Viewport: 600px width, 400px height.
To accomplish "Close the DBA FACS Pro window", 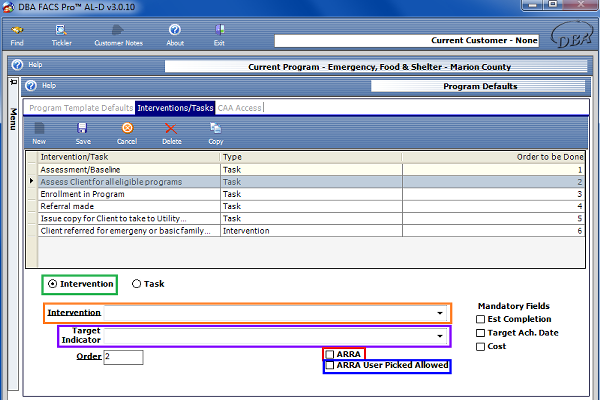I will pos(580,5).
